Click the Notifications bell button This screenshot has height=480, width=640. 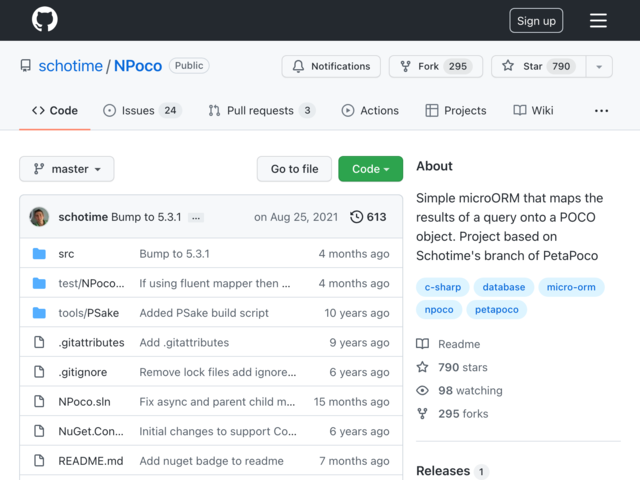coord(331,66)
